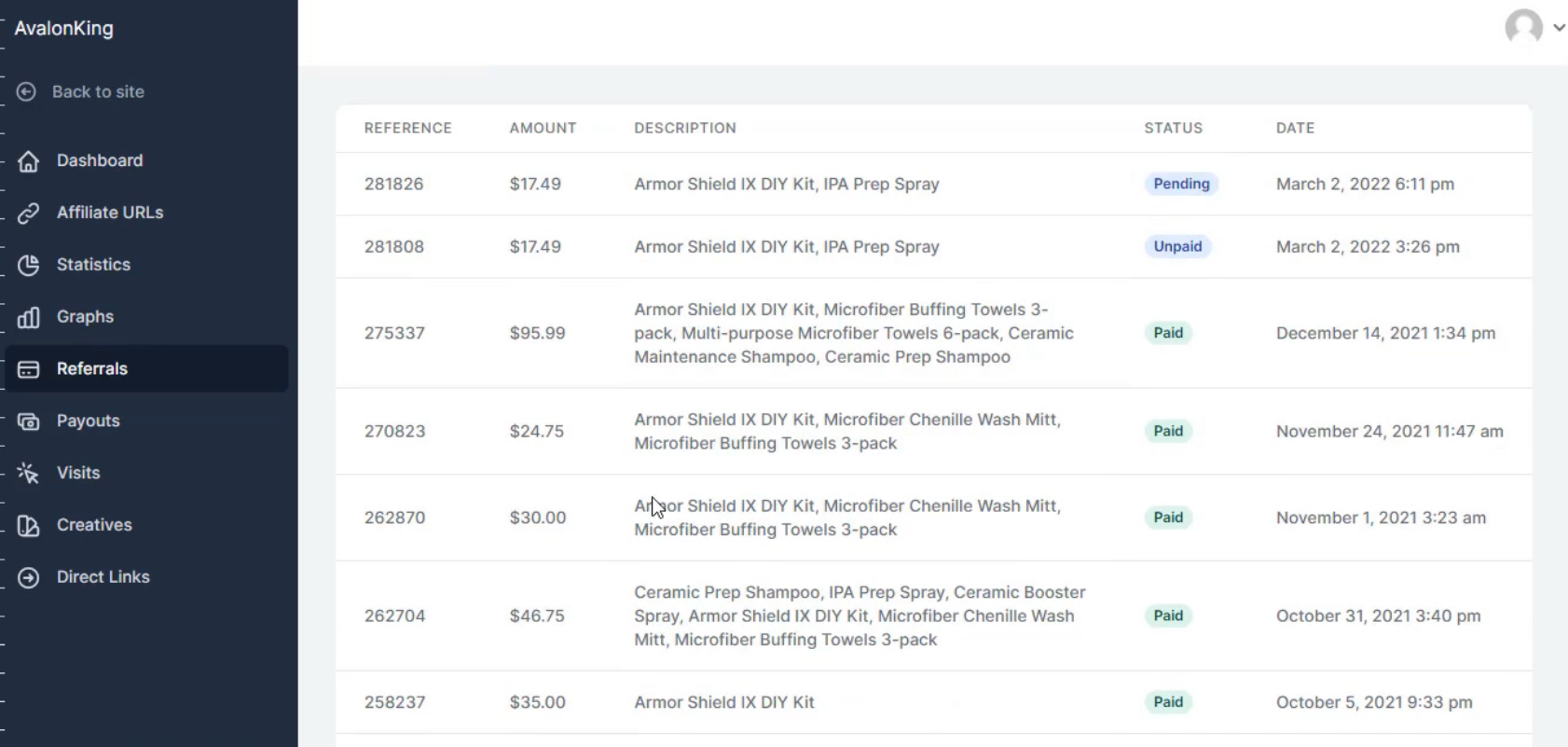Click date October 31, 2021 3:40 pm

coord(1378,616)
